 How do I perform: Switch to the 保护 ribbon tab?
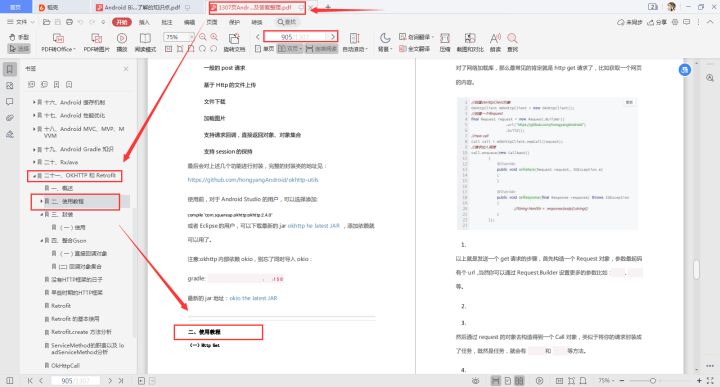pyautogui.click(x=234, y=22)
